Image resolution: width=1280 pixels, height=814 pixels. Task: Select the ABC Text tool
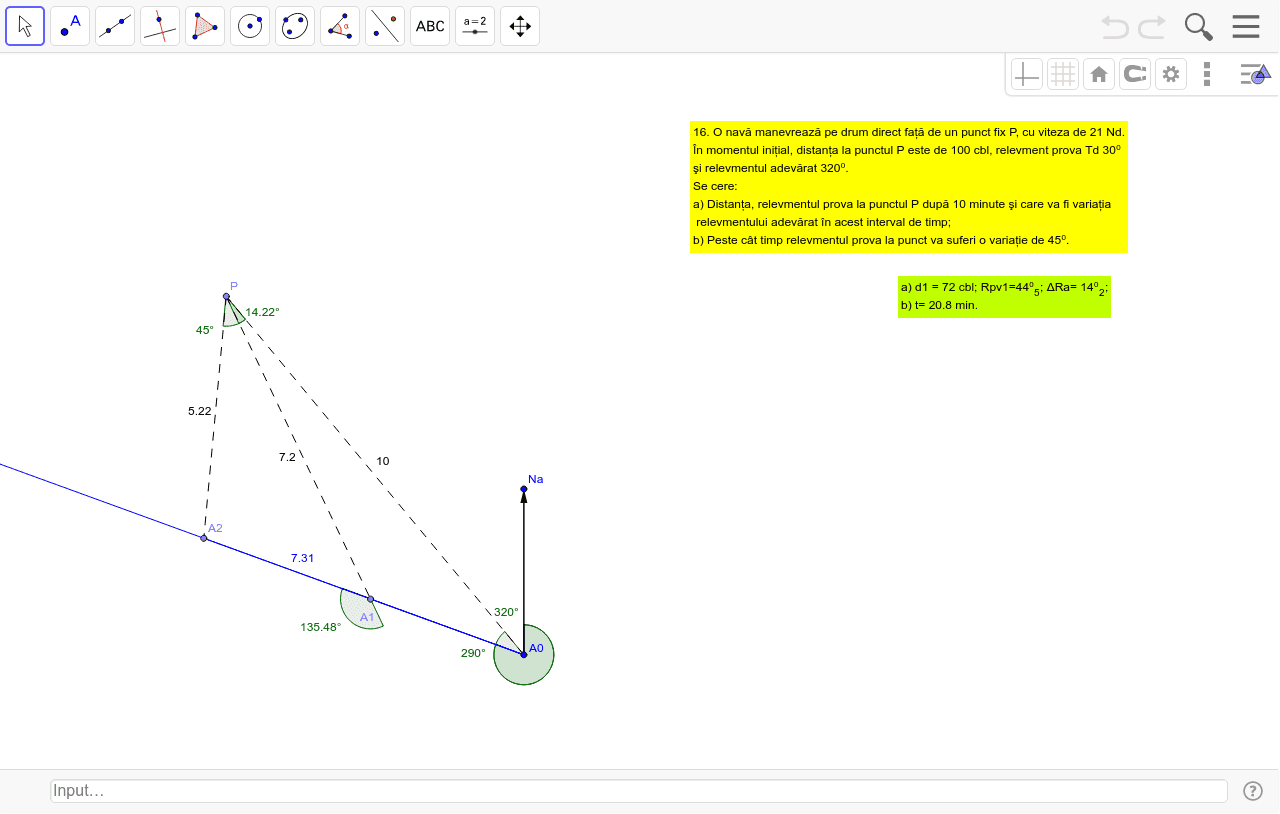pos(430,26)
